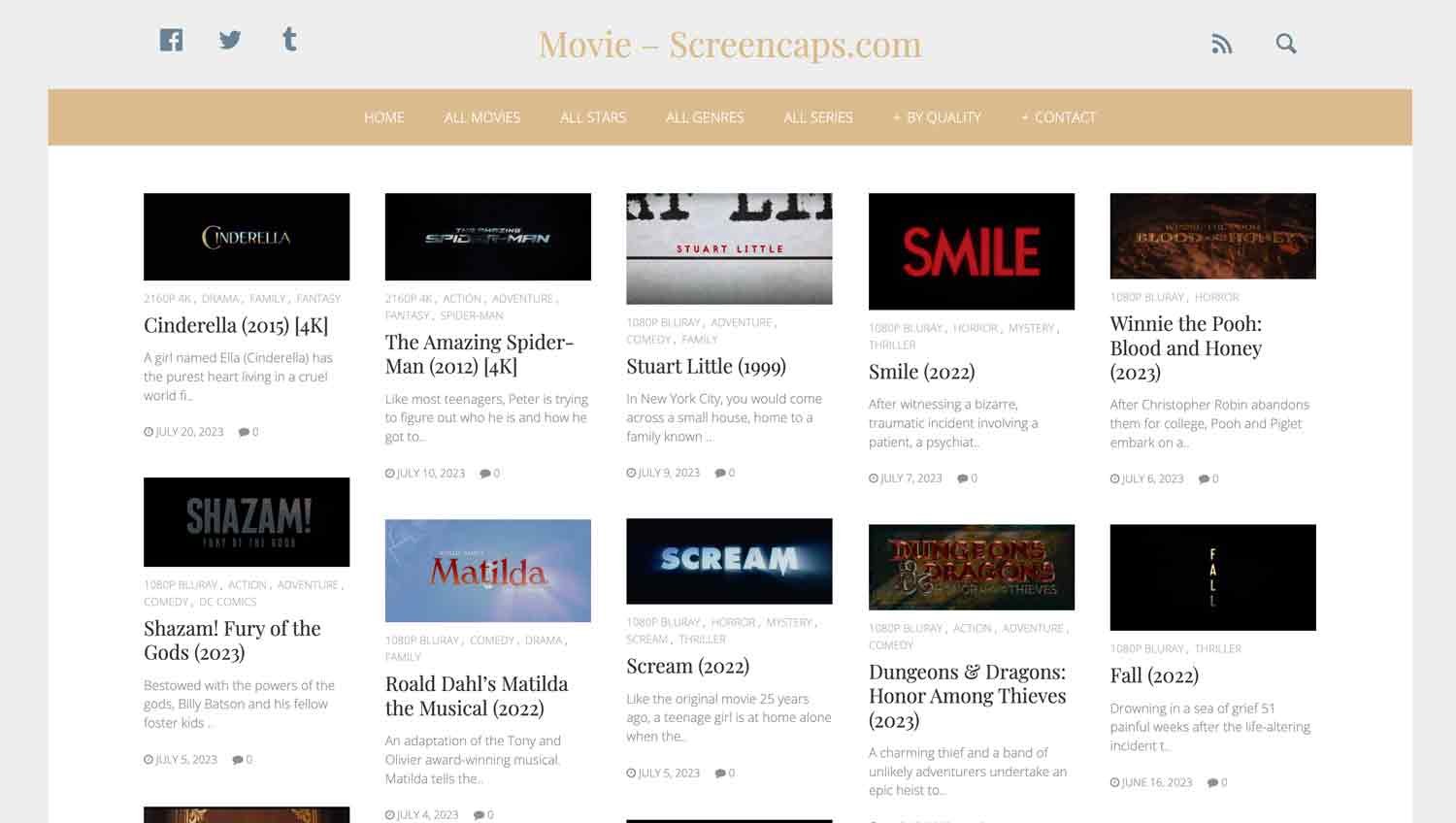Open the Twitter profile icon
This screenshot has width=1456, height=823.
[230, 40]
